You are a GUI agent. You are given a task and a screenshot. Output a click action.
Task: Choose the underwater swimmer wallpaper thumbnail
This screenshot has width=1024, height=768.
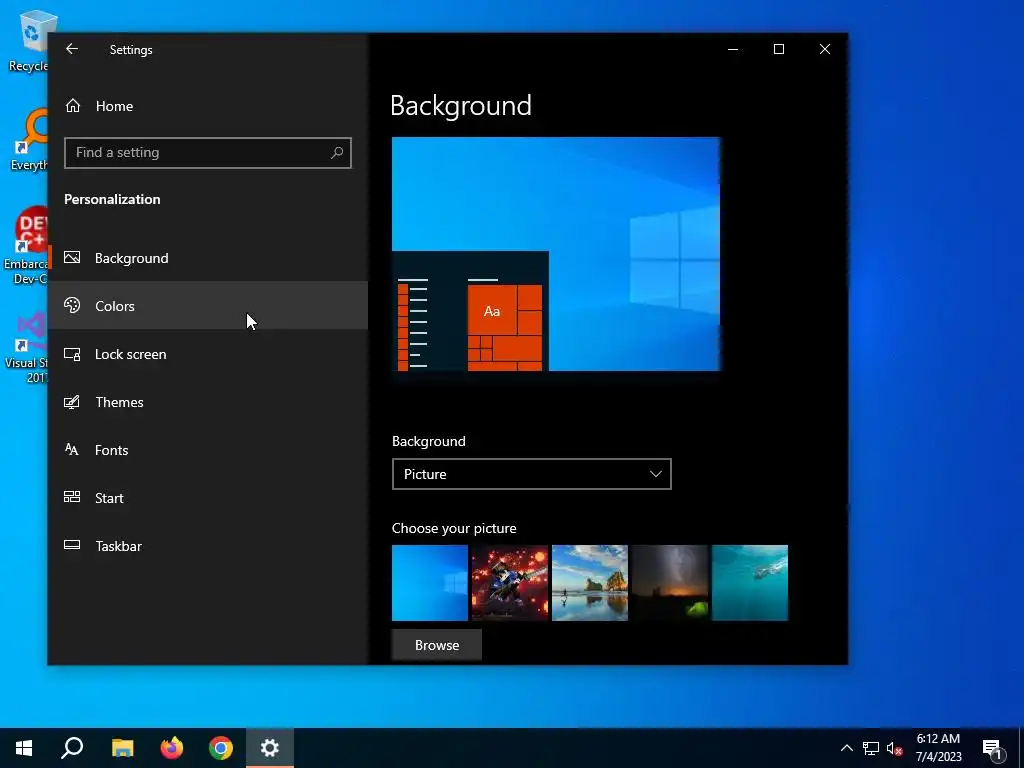point(750,583)
